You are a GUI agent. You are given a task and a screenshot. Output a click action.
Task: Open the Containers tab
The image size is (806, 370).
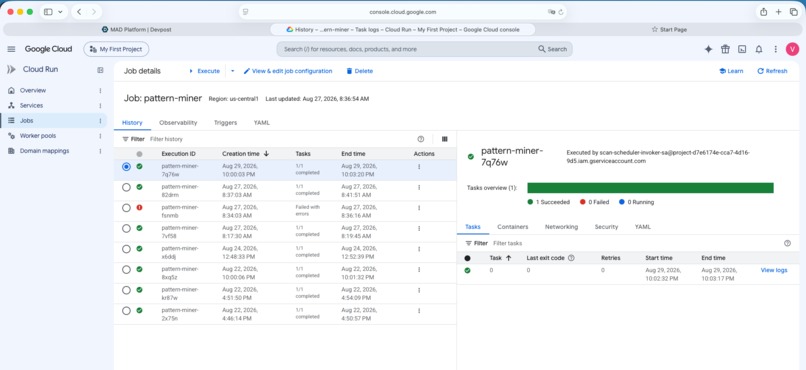click(x=512, y=227)
